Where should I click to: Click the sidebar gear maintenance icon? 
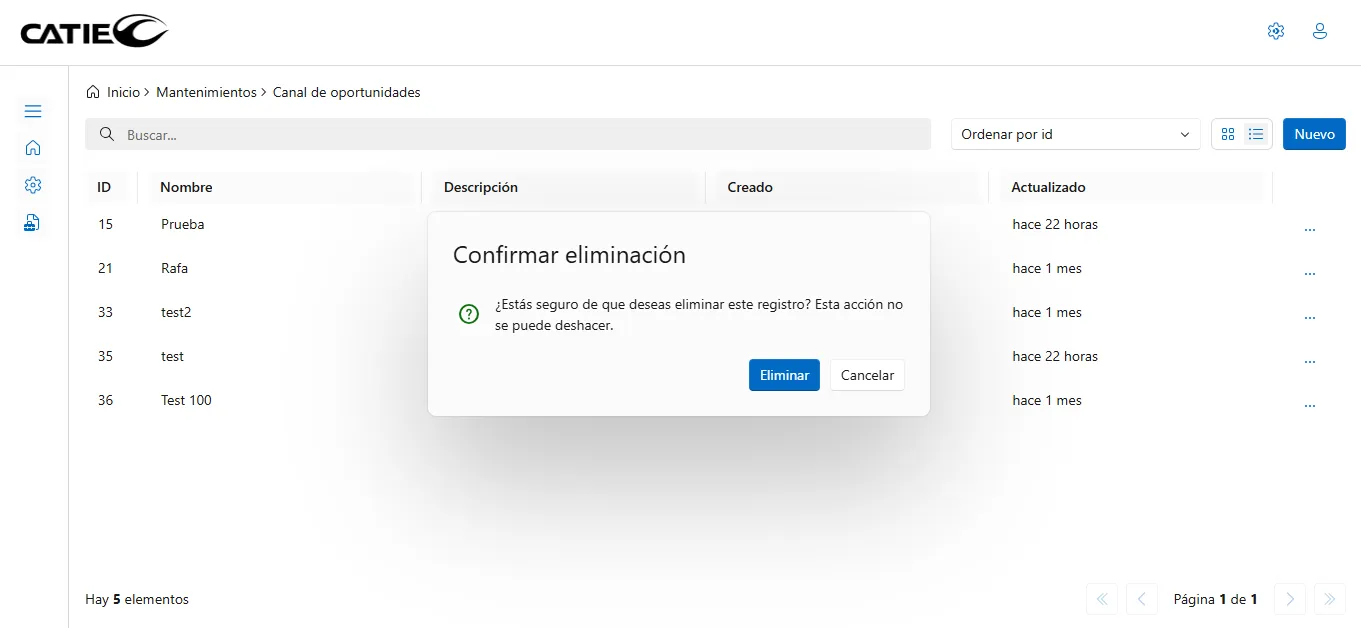point(33,185)
